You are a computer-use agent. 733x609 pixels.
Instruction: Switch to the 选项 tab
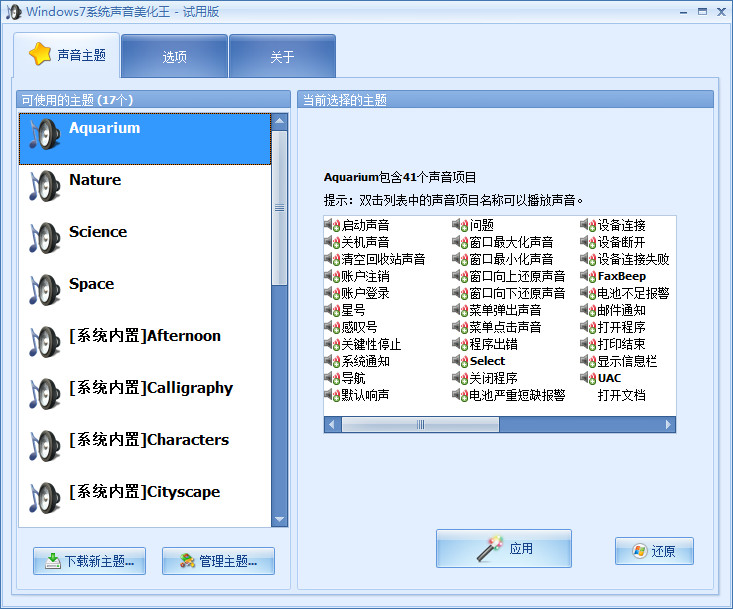[174, 57]
